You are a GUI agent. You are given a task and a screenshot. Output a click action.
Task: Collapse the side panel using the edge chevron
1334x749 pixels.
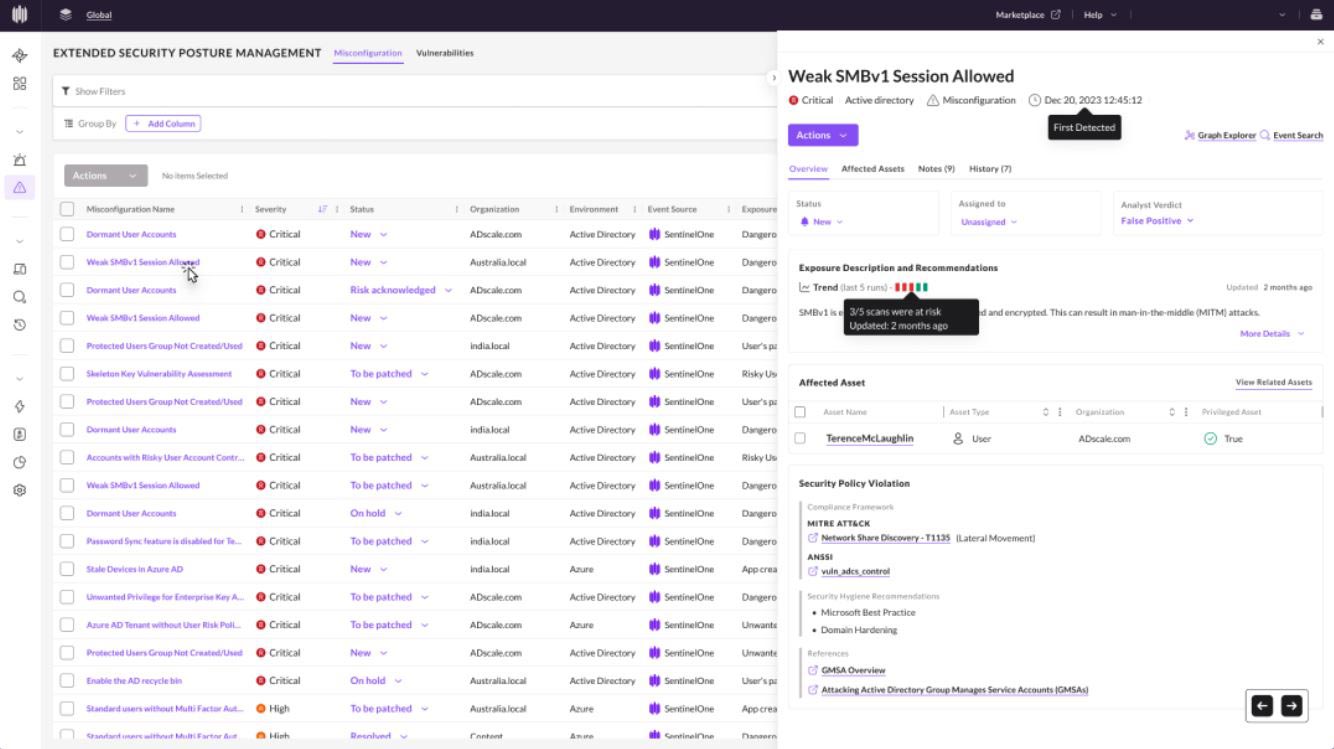tap(773, 78)
